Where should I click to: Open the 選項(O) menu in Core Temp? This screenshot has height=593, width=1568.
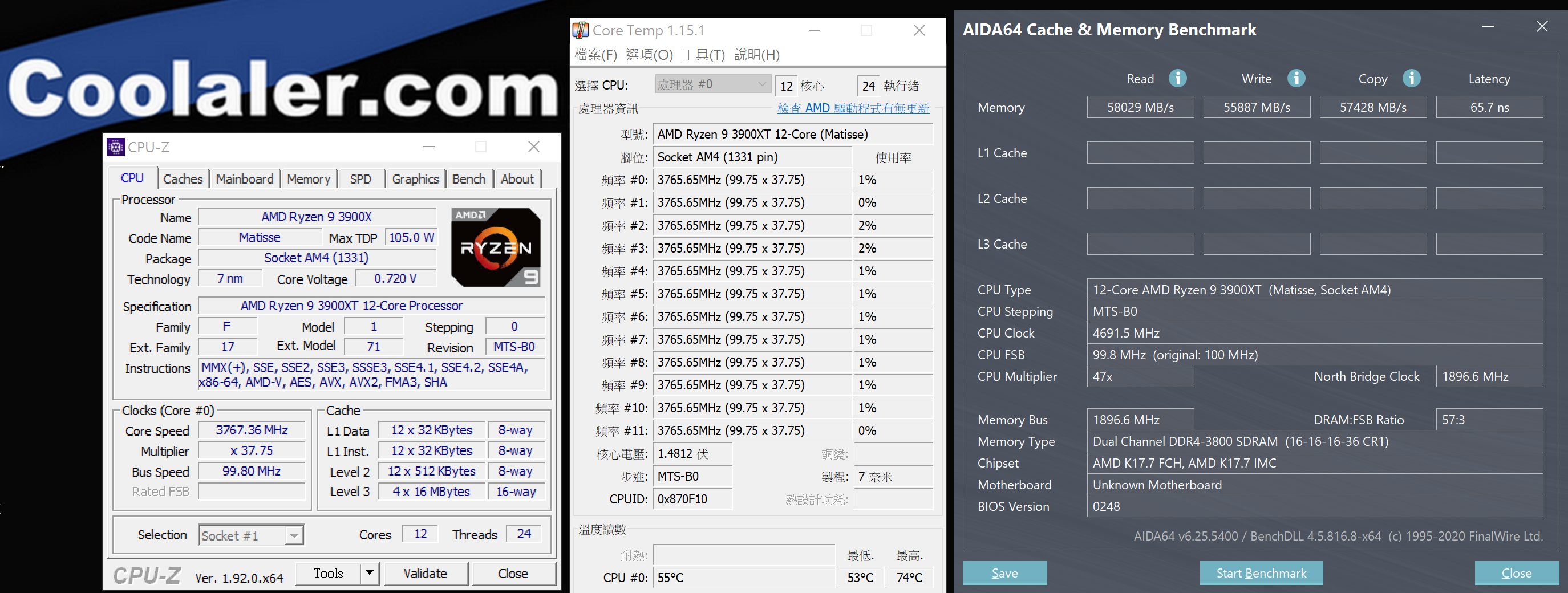650,55
